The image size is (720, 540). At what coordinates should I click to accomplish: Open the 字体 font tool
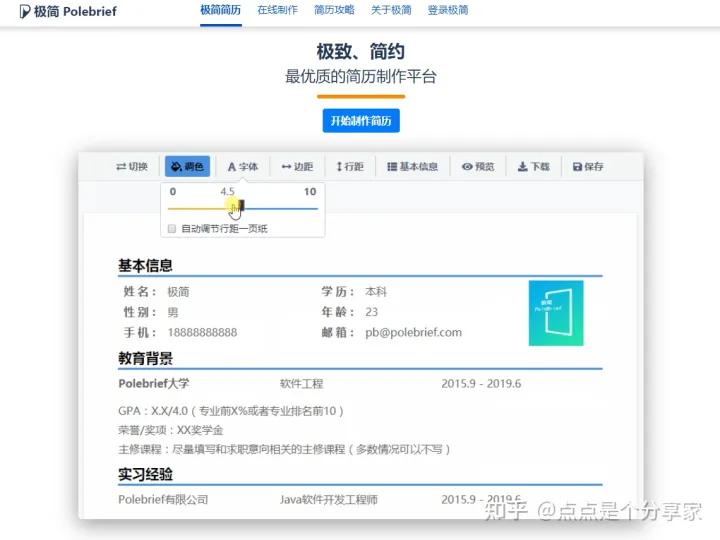(243, 166)
